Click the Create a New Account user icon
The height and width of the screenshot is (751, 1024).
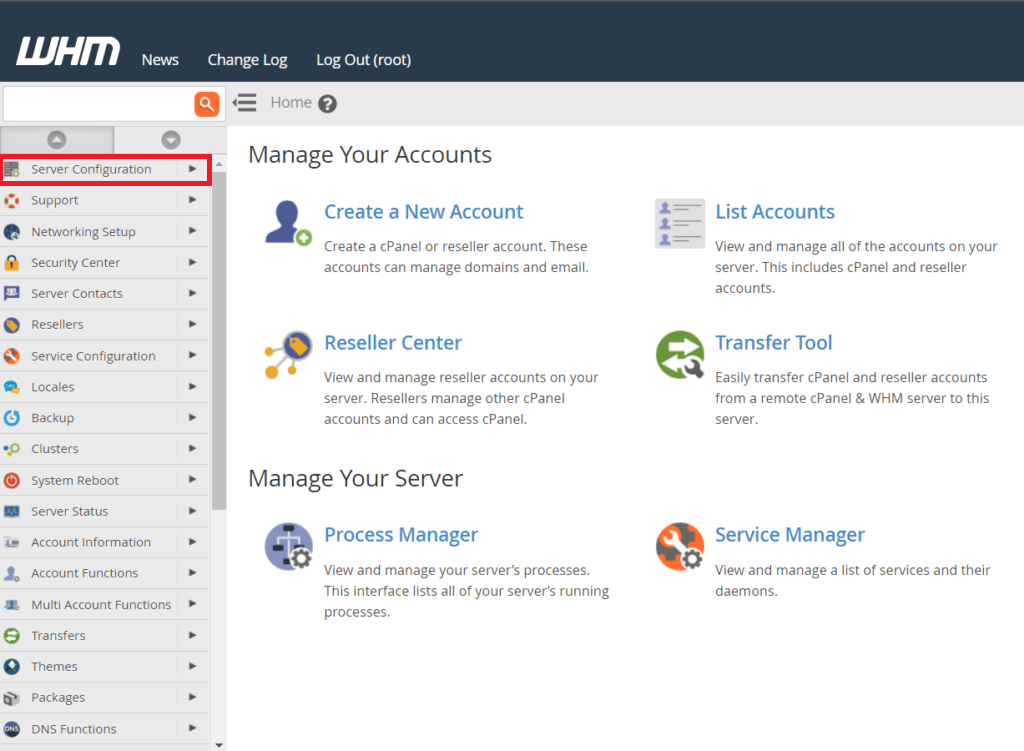(288, 223)
